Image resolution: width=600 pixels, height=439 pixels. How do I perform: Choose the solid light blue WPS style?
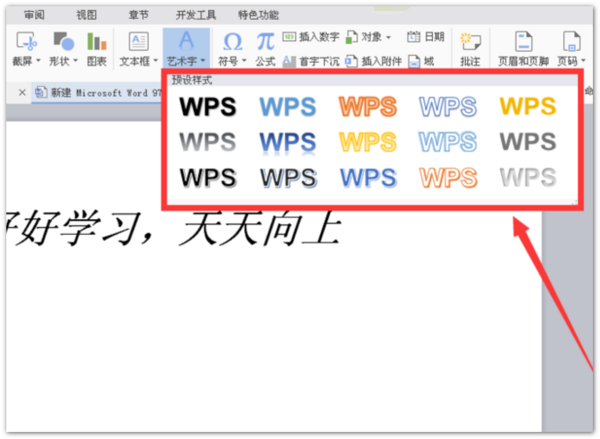288,106
